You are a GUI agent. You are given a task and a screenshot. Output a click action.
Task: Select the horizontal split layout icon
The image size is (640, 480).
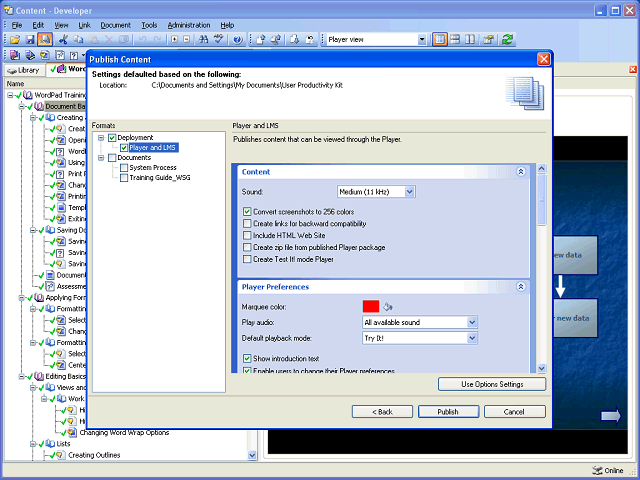click(455, 39)
